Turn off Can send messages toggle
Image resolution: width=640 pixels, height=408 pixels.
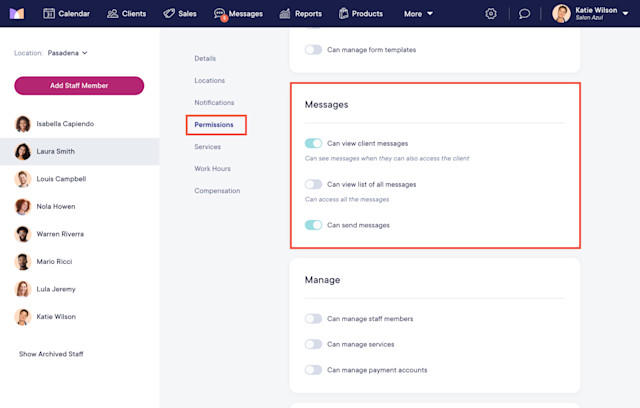[313, 225]
